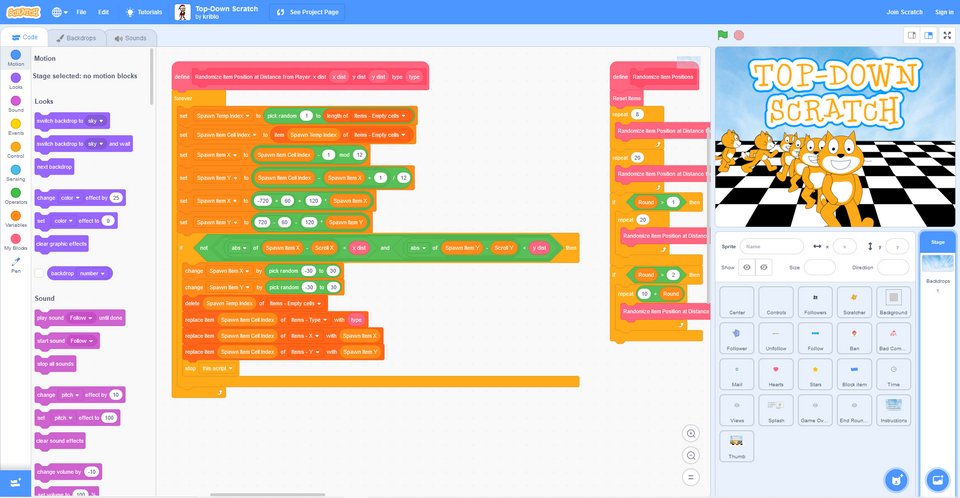The image size is (960, 498).
Task: Click the project author avatar thumbnail
Action: tap(182, 12)
